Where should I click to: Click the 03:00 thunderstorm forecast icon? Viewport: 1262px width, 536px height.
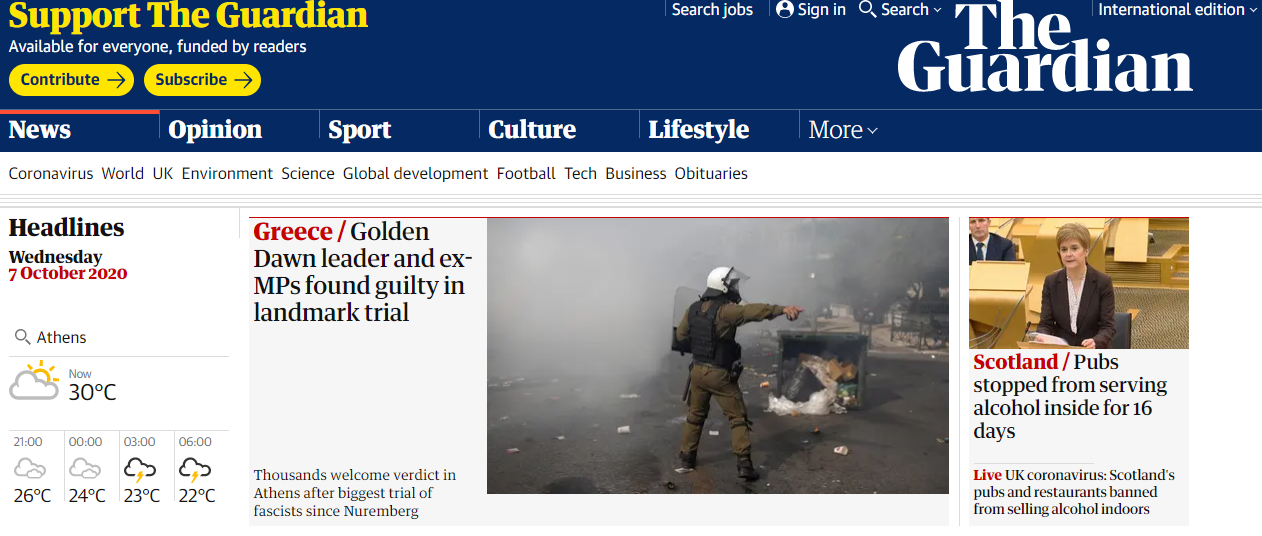(139, 468)
